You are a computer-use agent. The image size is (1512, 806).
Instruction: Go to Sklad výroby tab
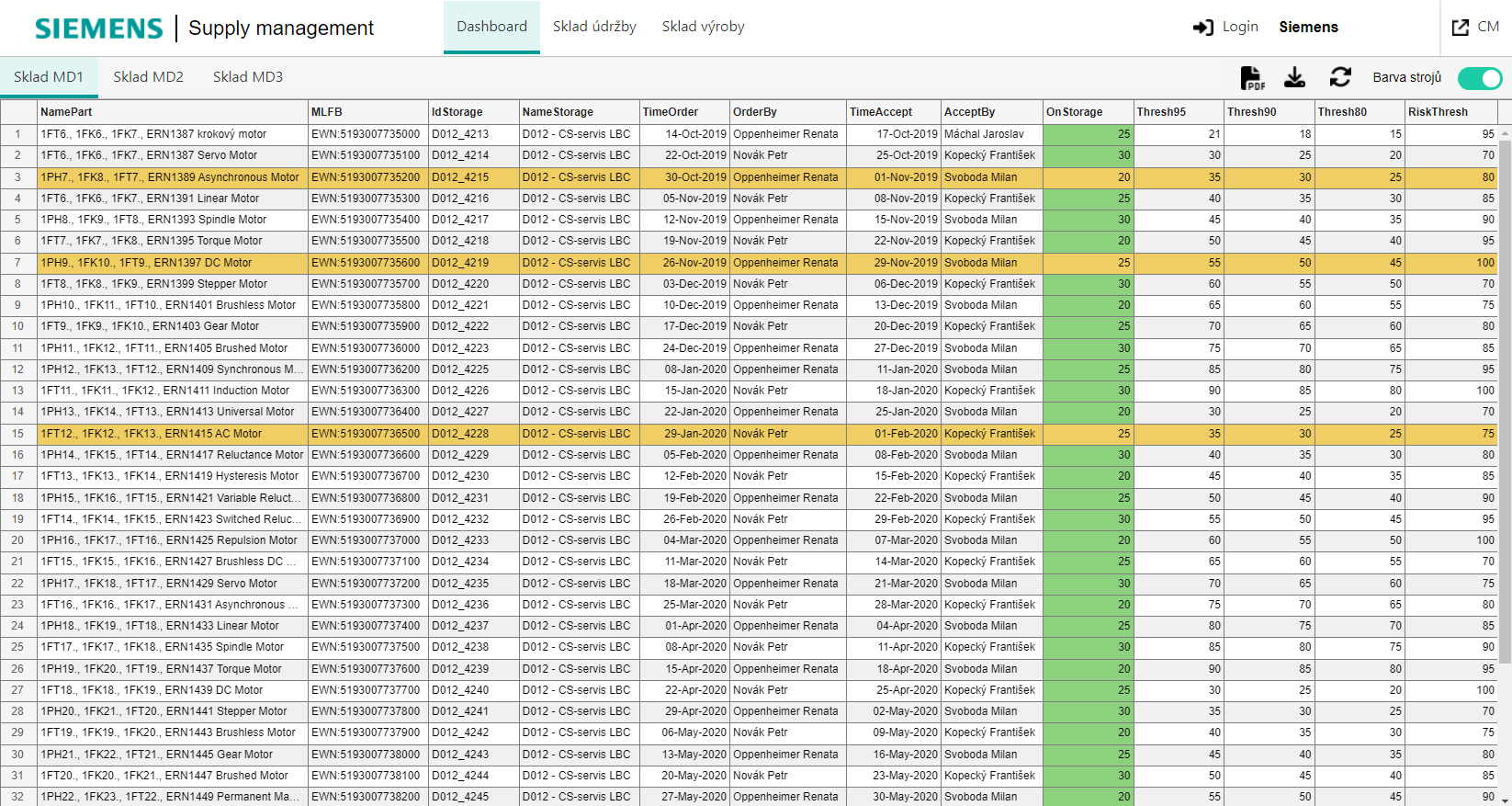click(703, 27)
